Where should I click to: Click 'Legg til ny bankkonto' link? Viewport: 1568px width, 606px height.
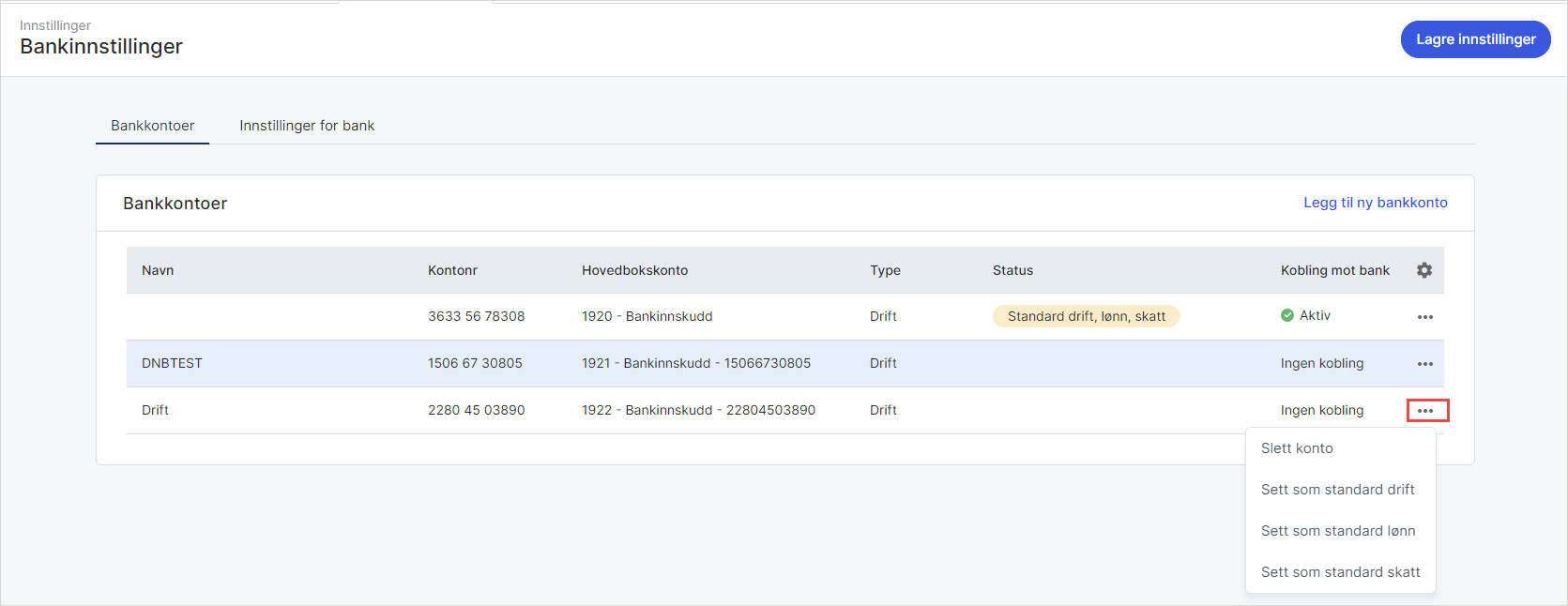[1375, 203]
